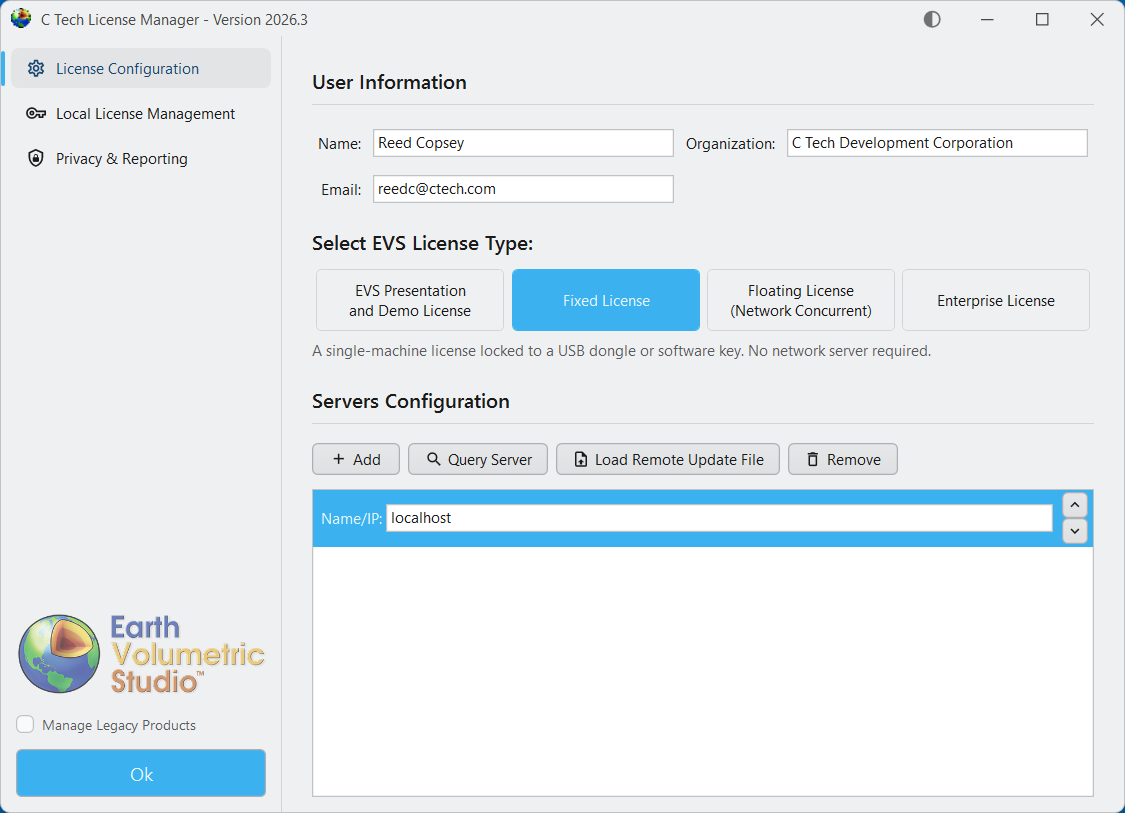The image size is (1125, 813).
Task: Switch to Local License Management
Action: pos(145,113)
